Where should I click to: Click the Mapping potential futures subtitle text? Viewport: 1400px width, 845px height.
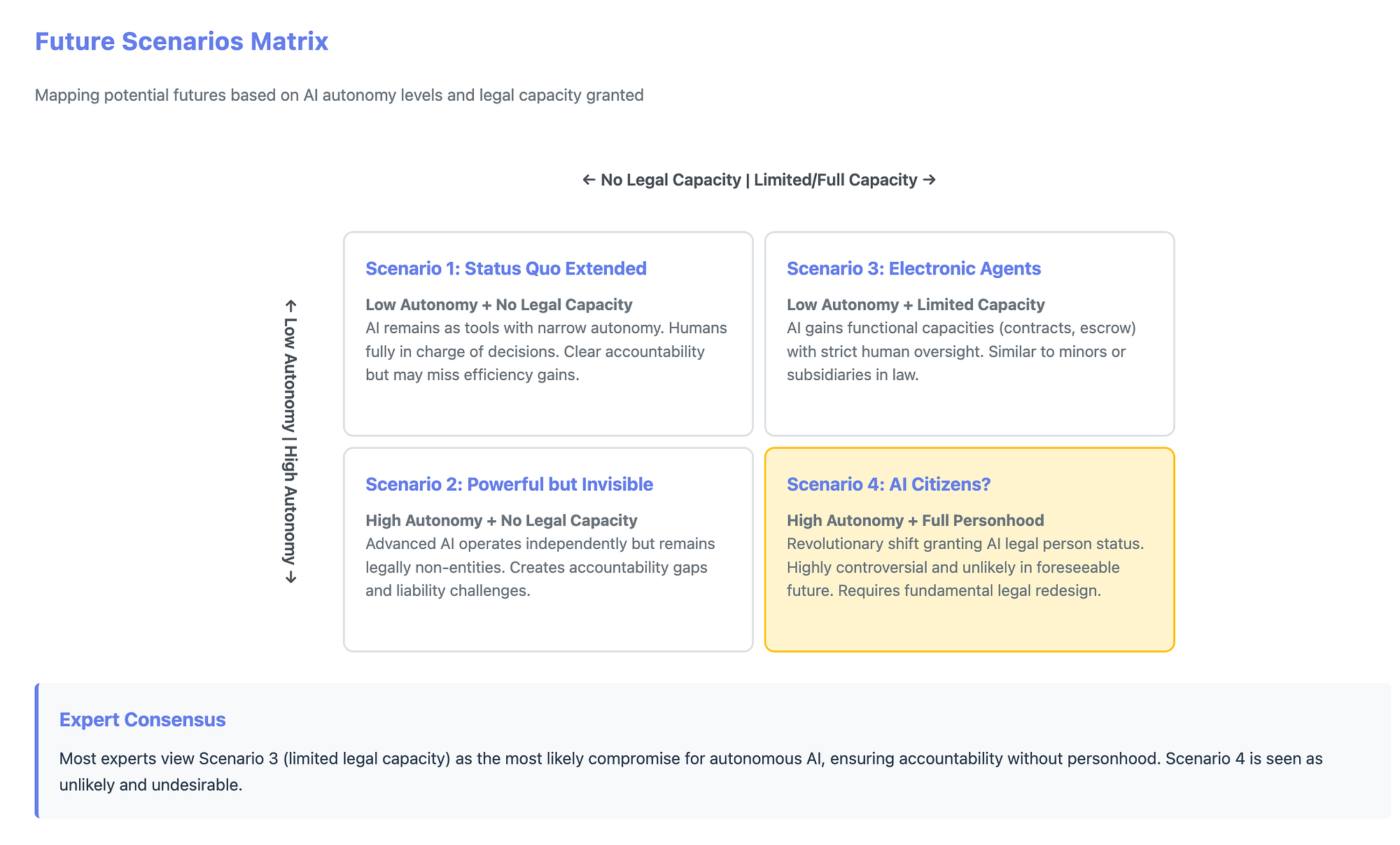click(339, 95)
